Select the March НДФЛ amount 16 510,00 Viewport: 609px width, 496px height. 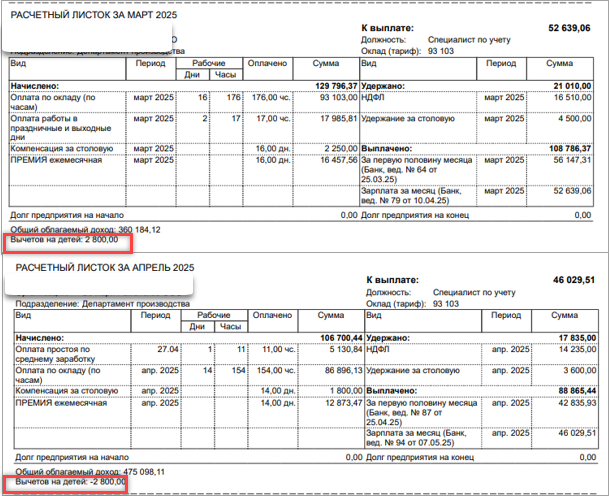(x=572, y=97)
